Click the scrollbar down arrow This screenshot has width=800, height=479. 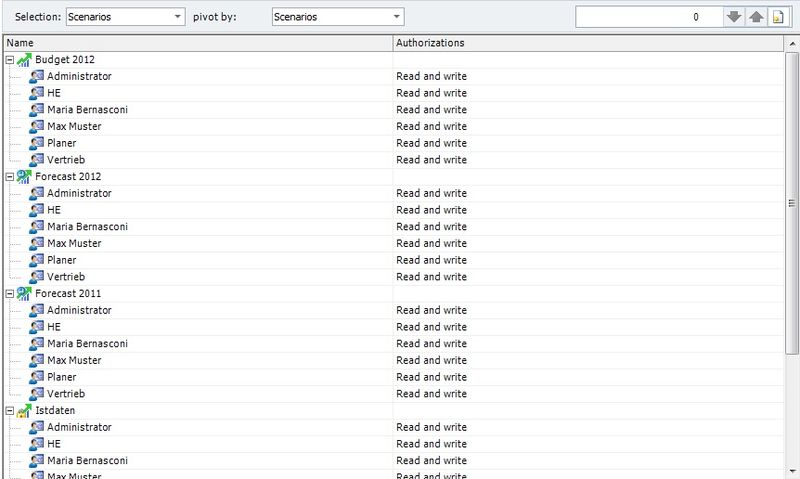pyautogui.click(x=792, y=471)
